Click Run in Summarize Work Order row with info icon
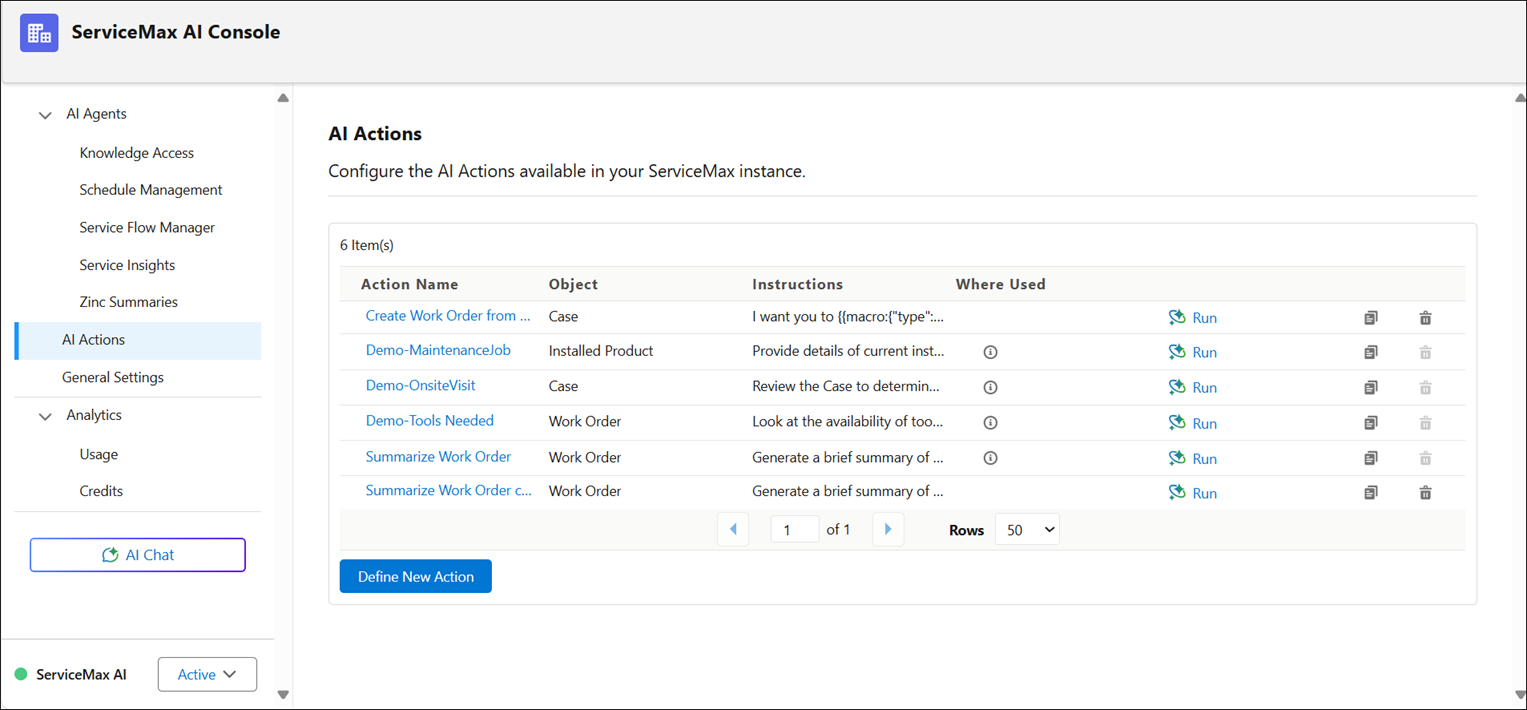The image size is (1527, 710). (x=1192, y=458)
